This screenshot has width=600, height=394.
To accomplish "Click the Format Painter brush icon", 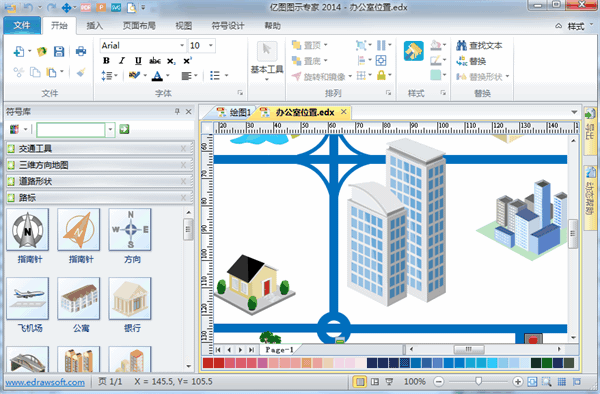I will [81, 72].
